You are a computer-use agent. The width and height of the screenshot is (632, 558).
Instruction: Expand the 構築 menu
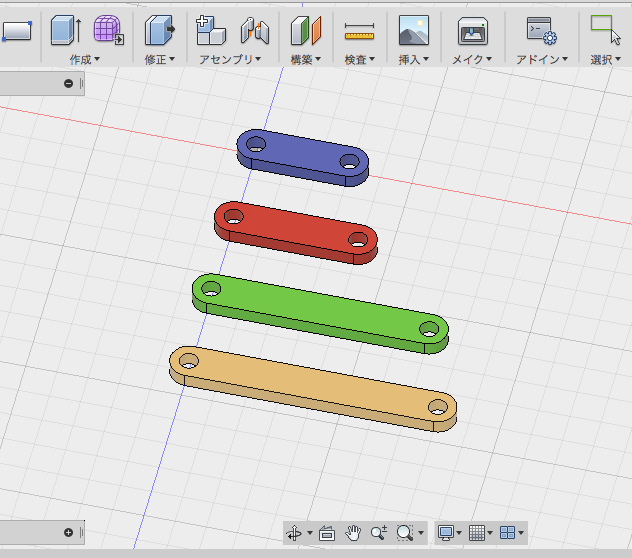306,60
